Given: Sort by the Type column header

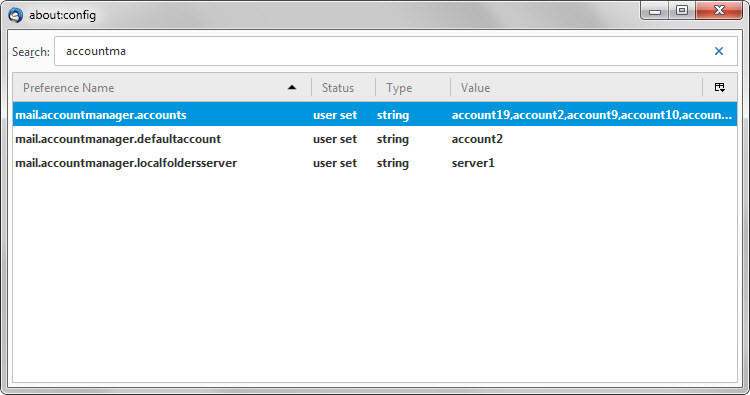Looking at the screenshot, I should point(412,88).
